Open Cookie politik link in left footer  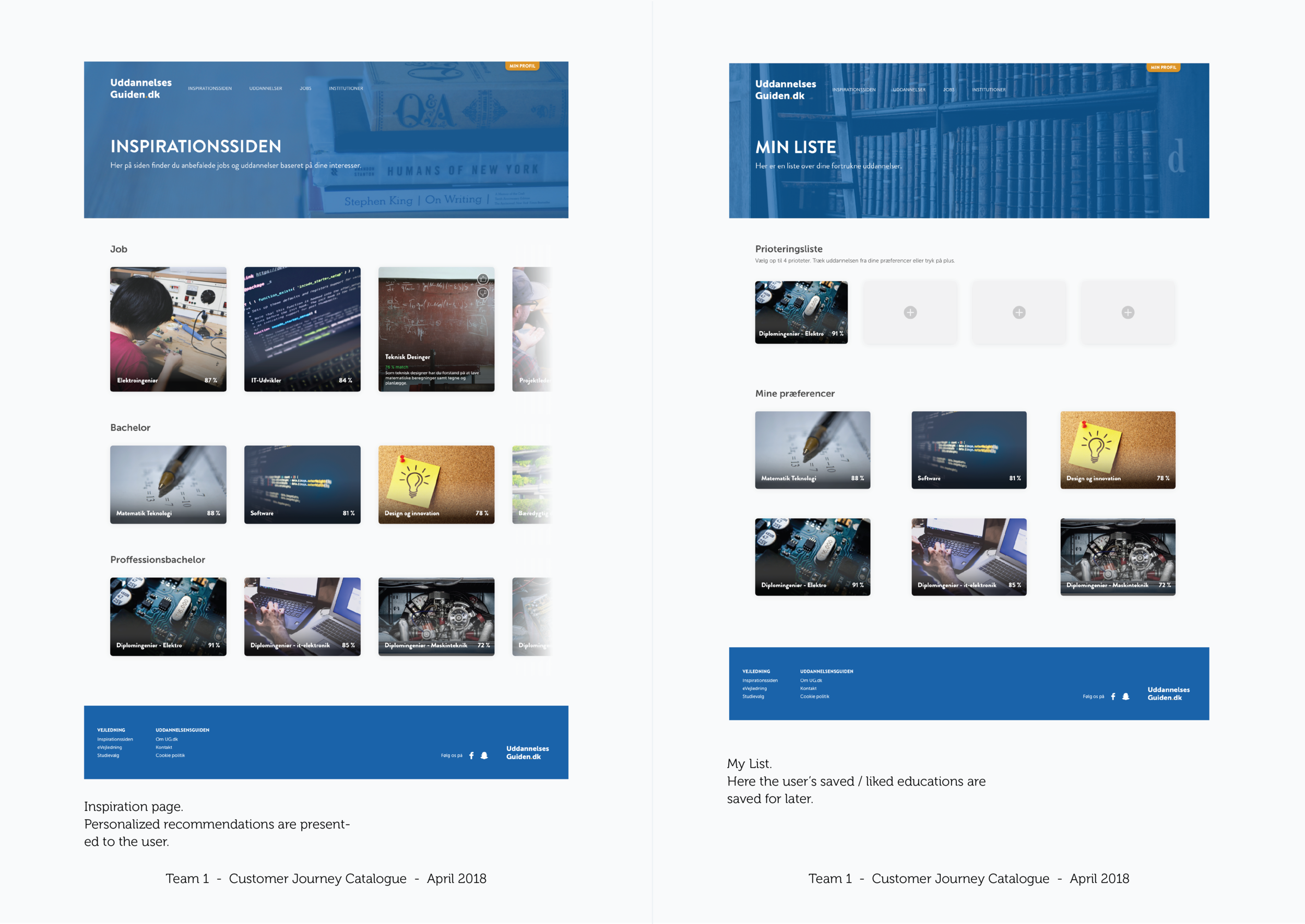click(170, 755)
